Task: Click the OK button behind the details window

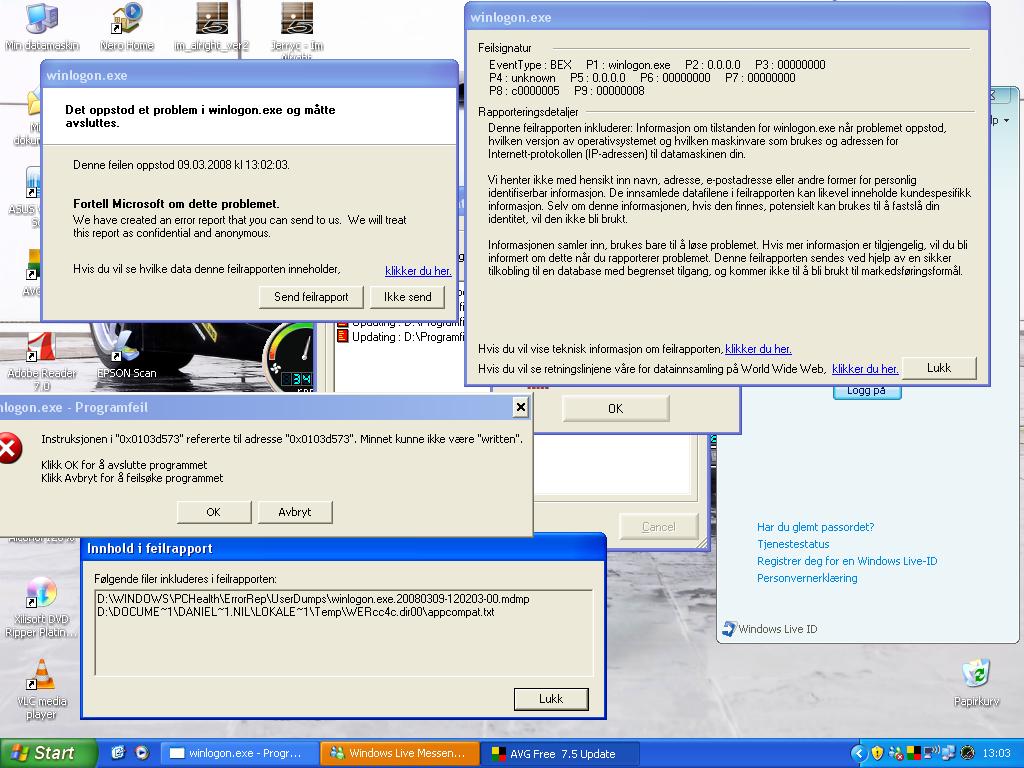Action: point(616,409)
